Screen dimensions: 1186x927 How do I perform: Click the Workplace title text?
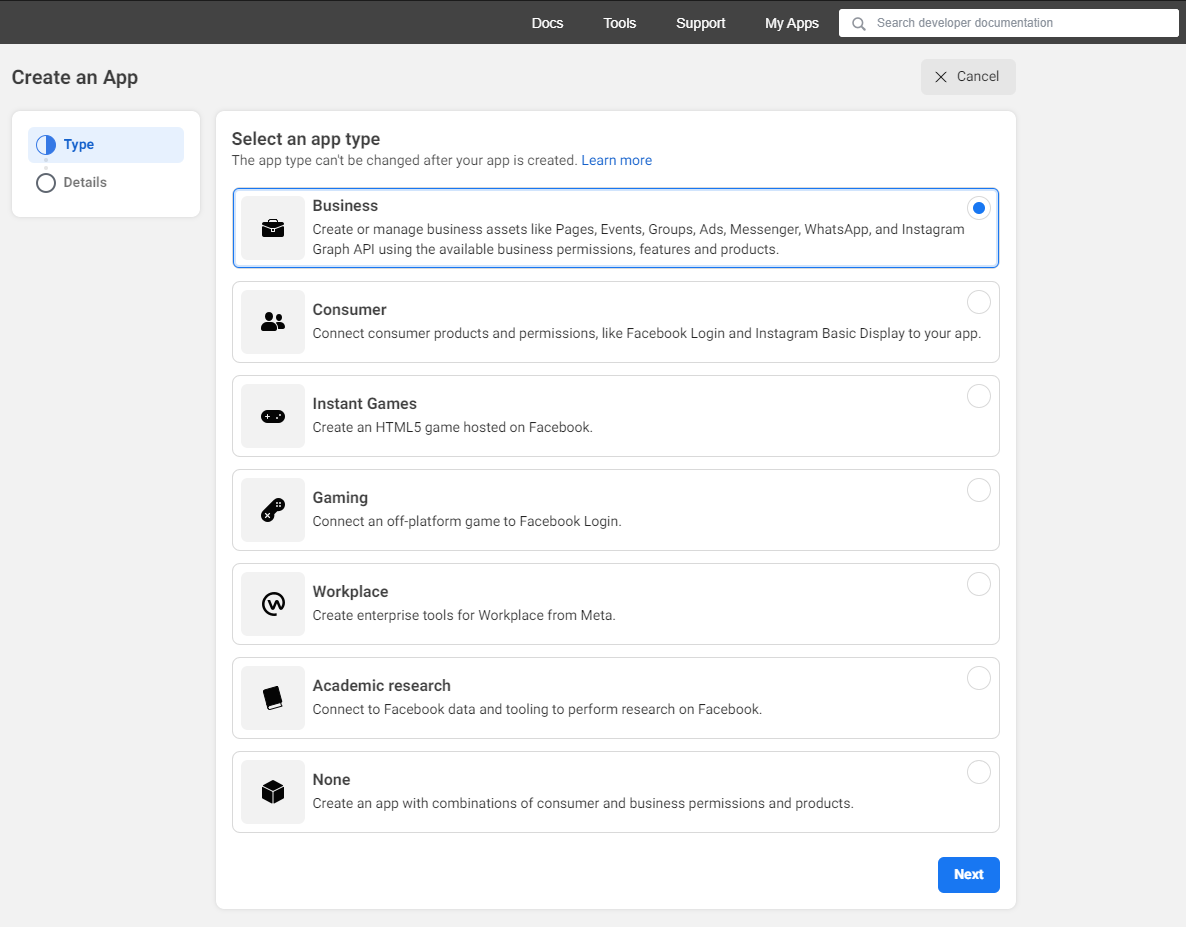(350, 591)
